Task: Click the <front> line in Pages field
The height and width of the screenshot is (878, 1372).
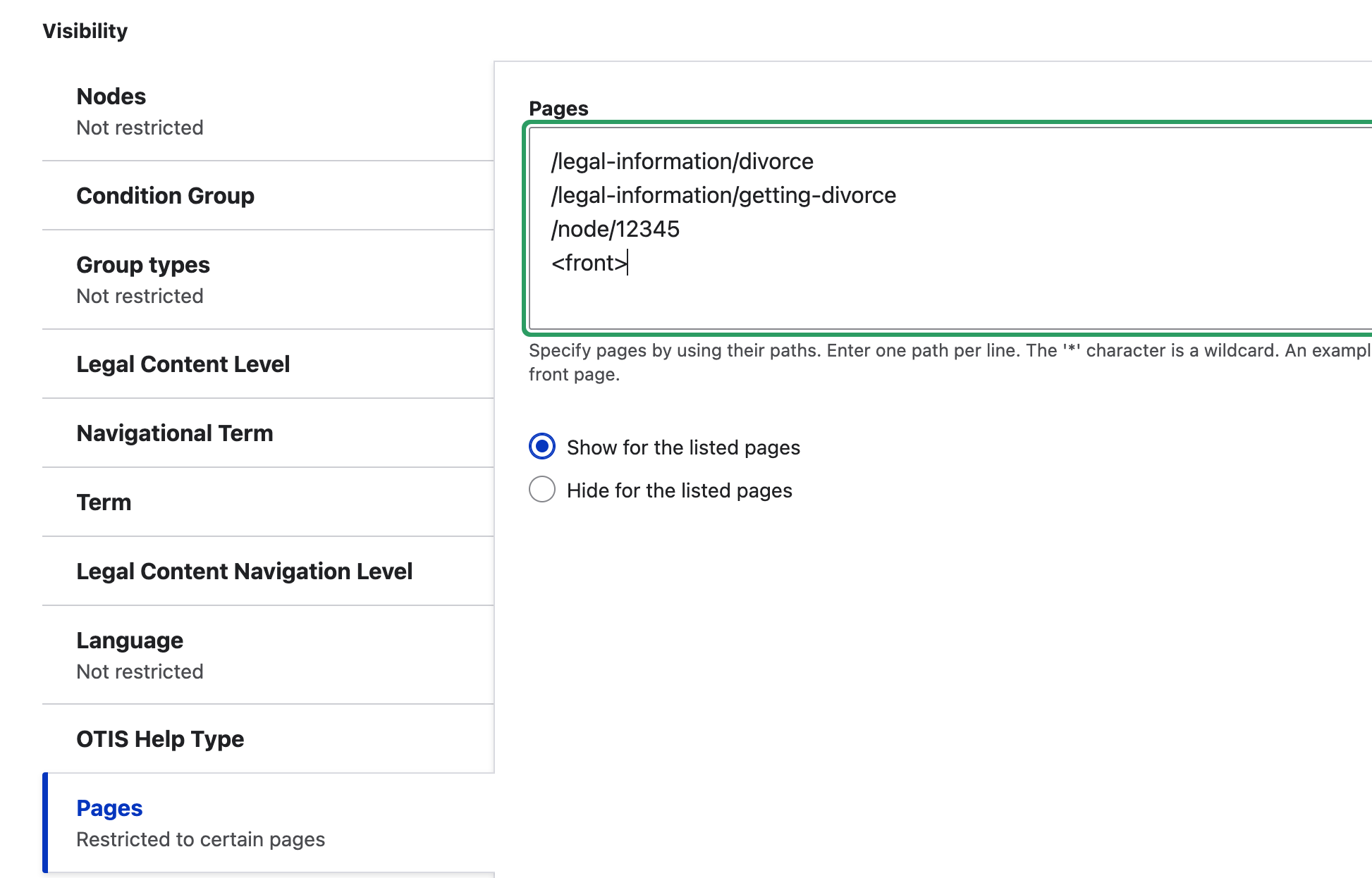Action: tap(589, 263)
